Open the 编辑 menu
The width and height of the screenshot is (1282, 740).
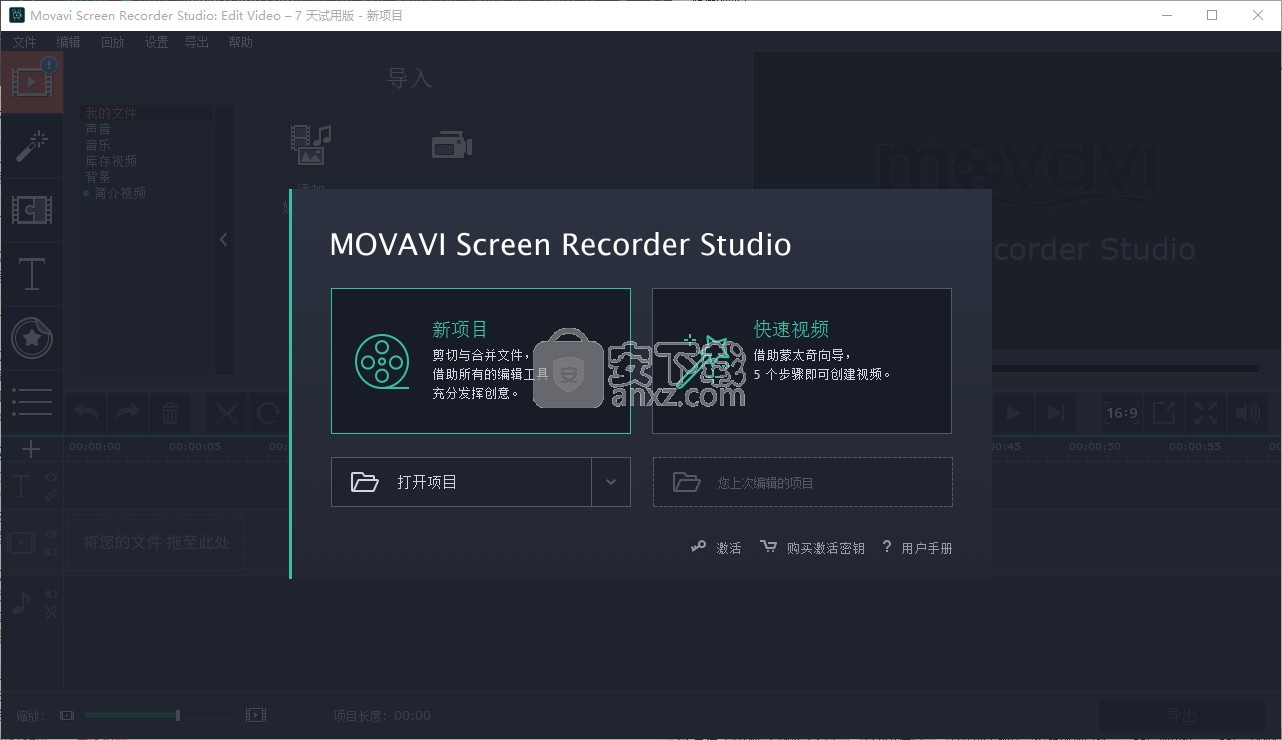click(68, 42)
